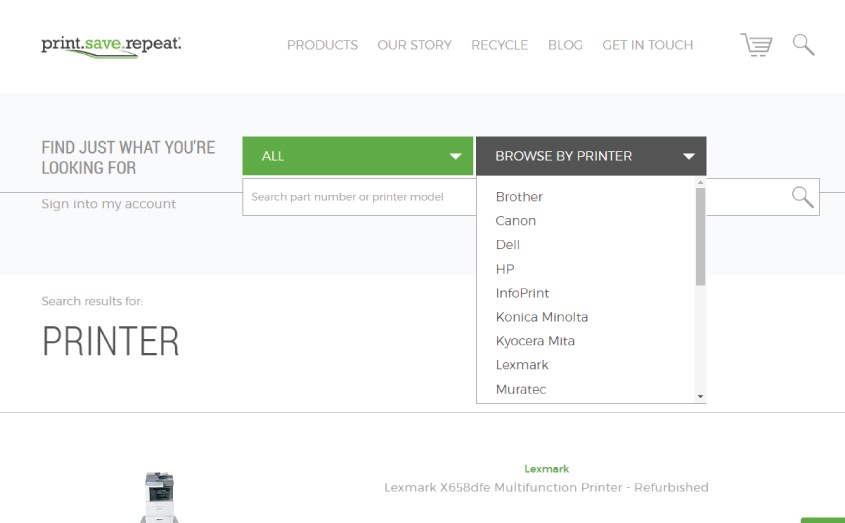This screenshot has width=845, height=523.
Task: Open the ALL category dropdown
Action: pyautogui.click(x=357, y=156)
